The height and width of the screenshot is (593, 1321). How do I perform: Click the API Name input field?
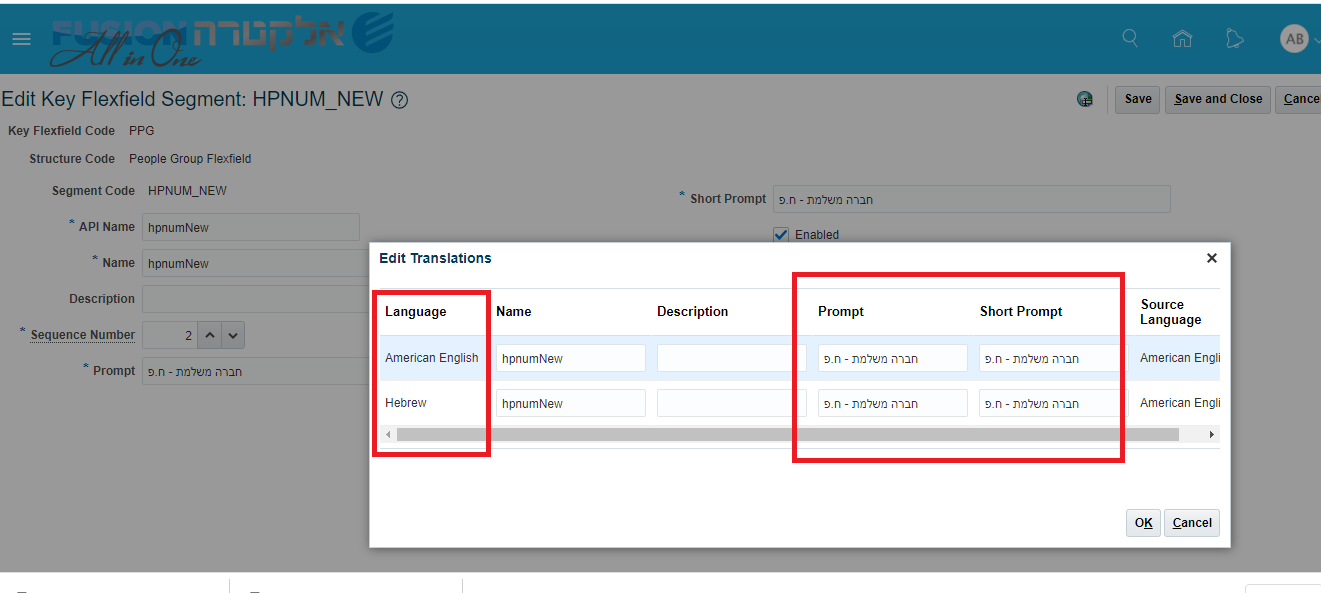click(251, 227)
